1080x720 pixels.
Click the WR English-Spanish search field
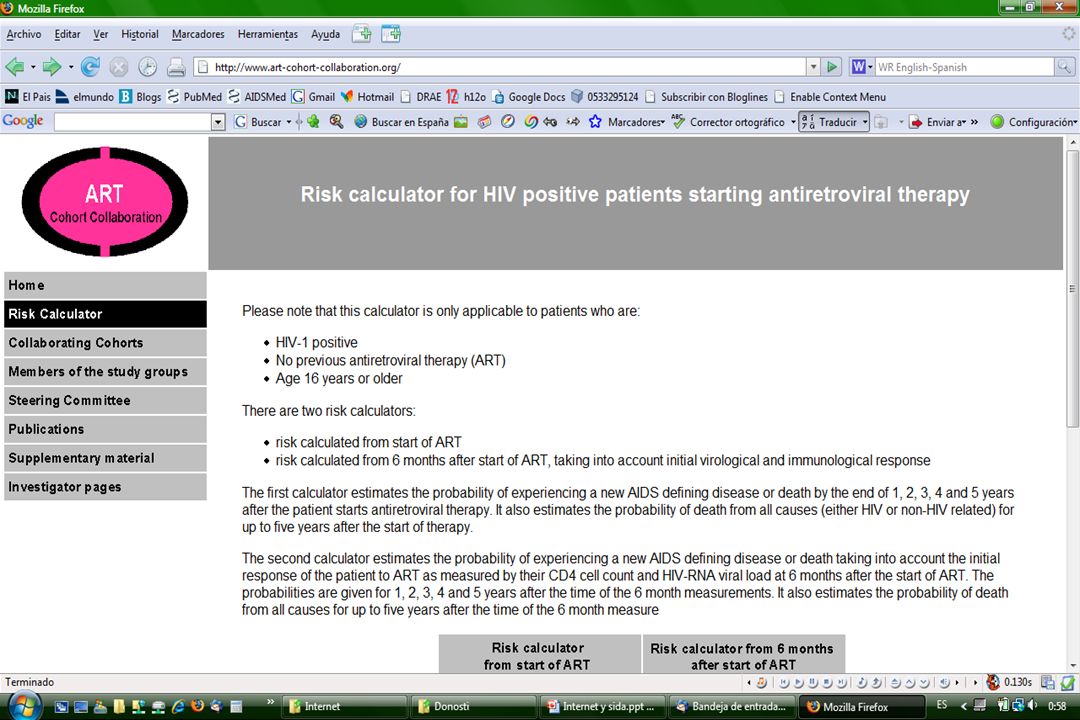[x=964, y=67]
